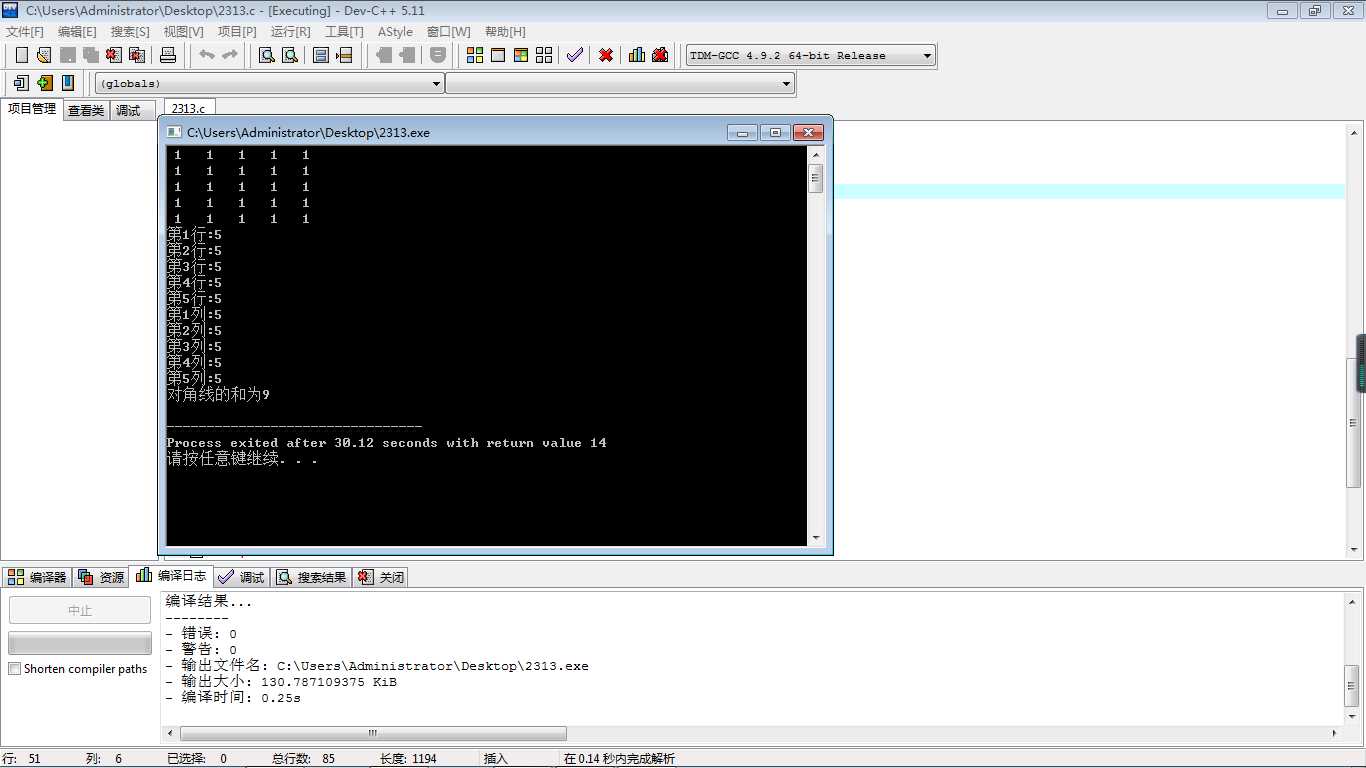The image size is (1366, 768).
Task: Open the 编辑[E] menu
Action: (x=77, y=31)
